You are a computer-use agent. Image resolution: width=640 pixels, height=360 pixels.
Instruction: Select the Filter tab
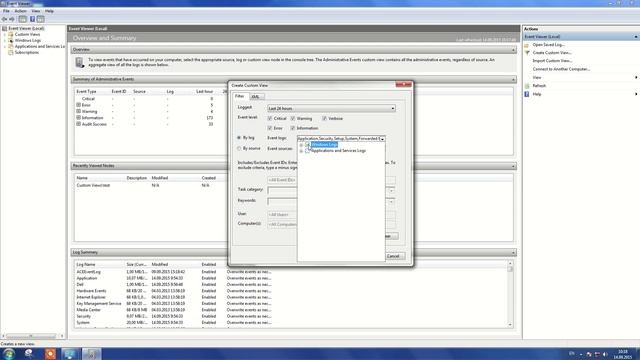[x=240, y=96]
